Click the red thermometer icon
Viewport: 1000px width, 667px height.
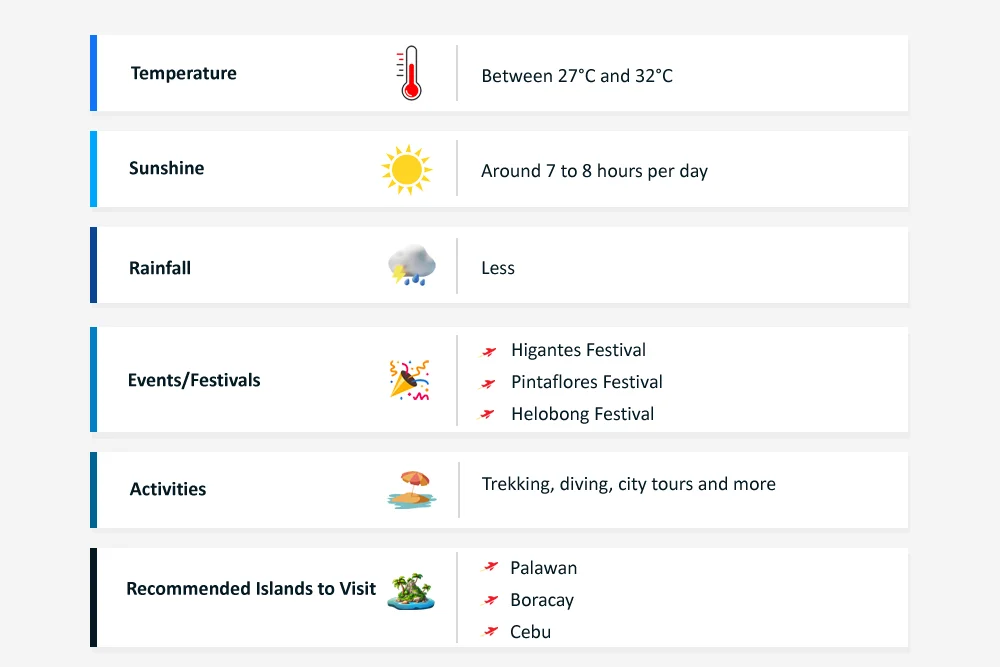[x=409, y=74]
